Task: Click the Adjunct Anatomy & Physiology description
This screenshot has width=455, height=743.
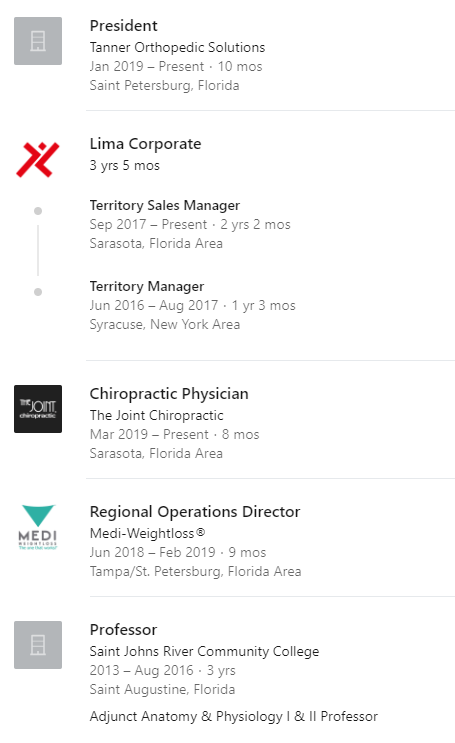Action: [x=234, y=716]
